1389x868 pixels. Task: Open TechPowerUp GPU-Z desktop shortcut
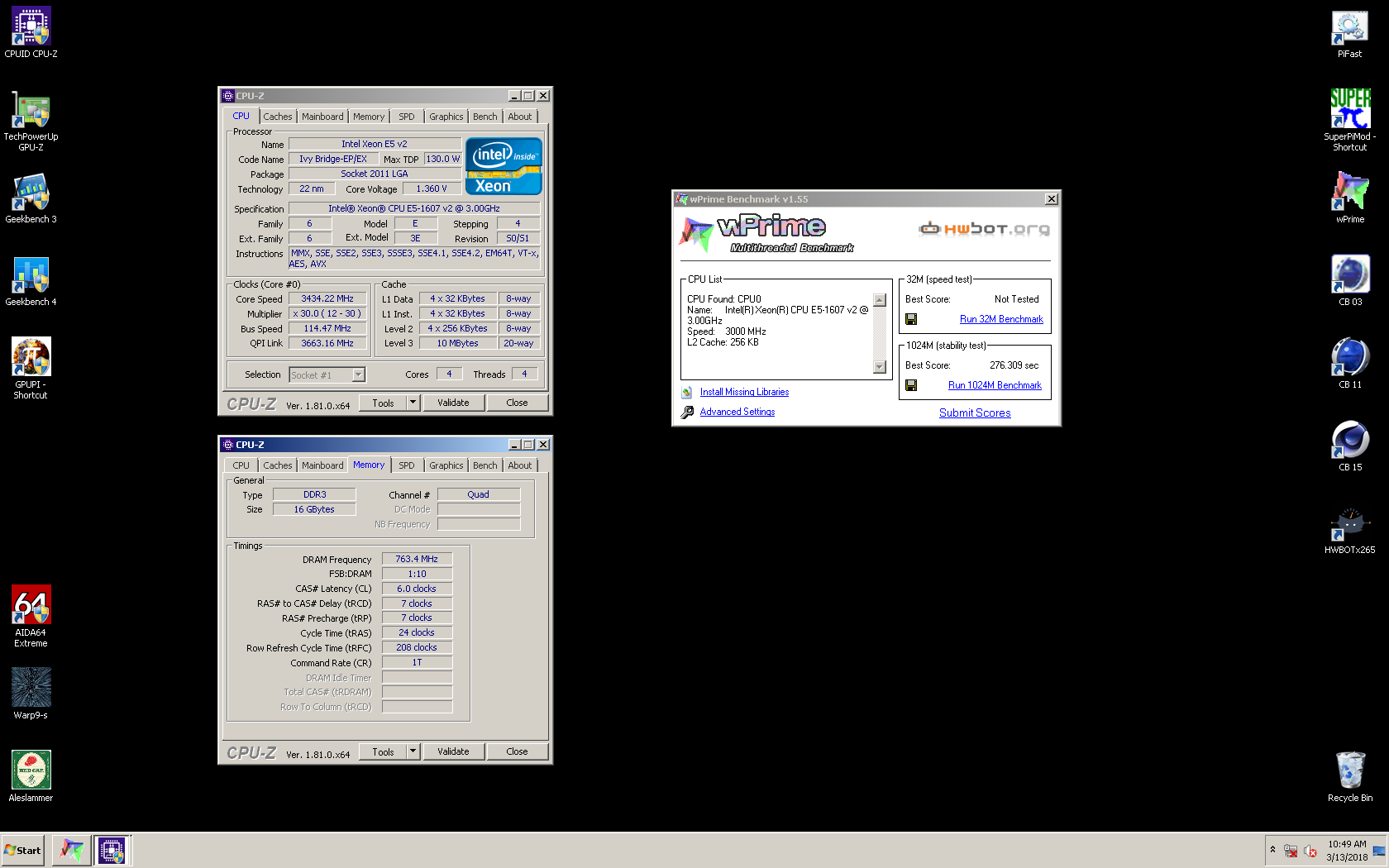[x=31, y=121]
